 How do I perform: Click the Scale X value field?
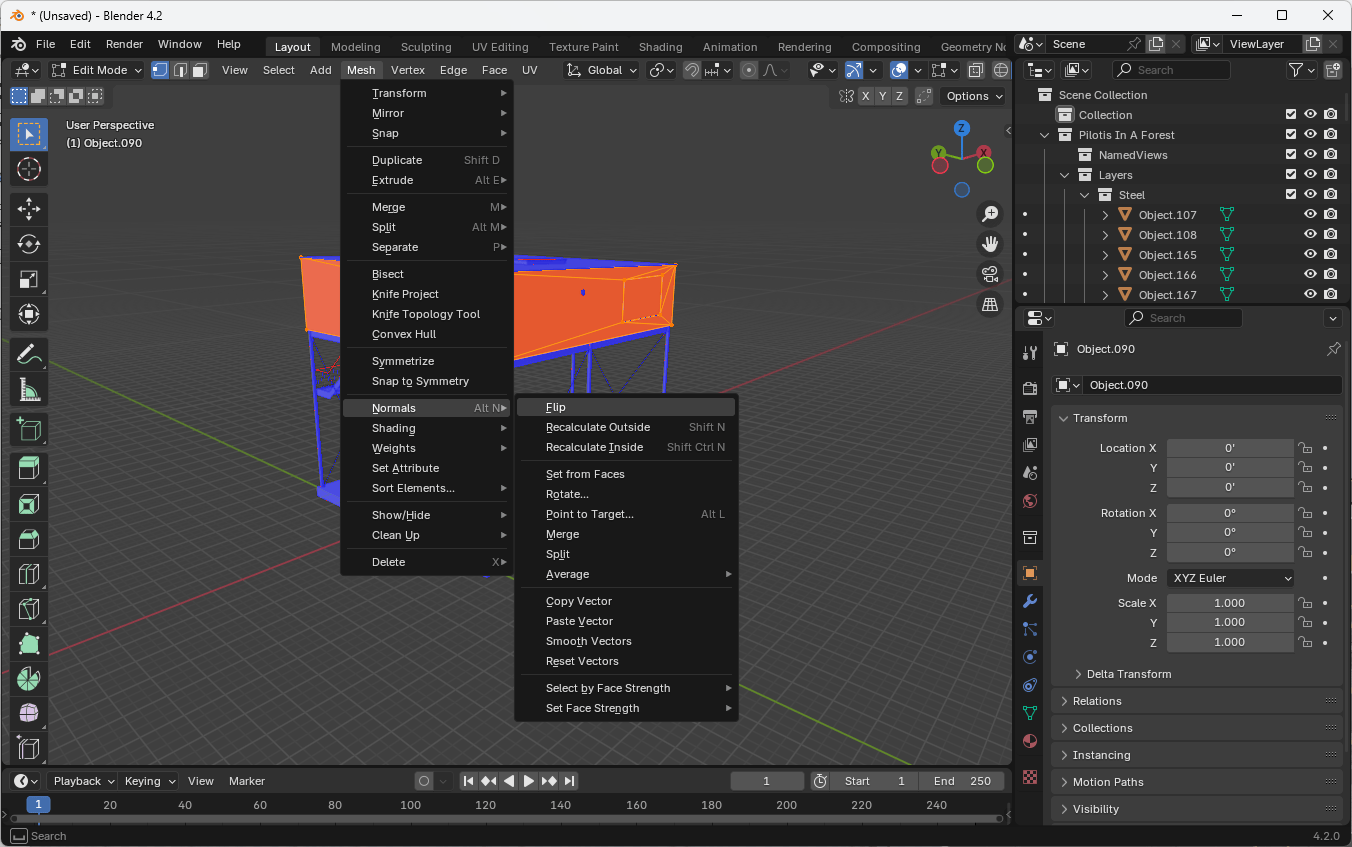tap(1230, 603)
